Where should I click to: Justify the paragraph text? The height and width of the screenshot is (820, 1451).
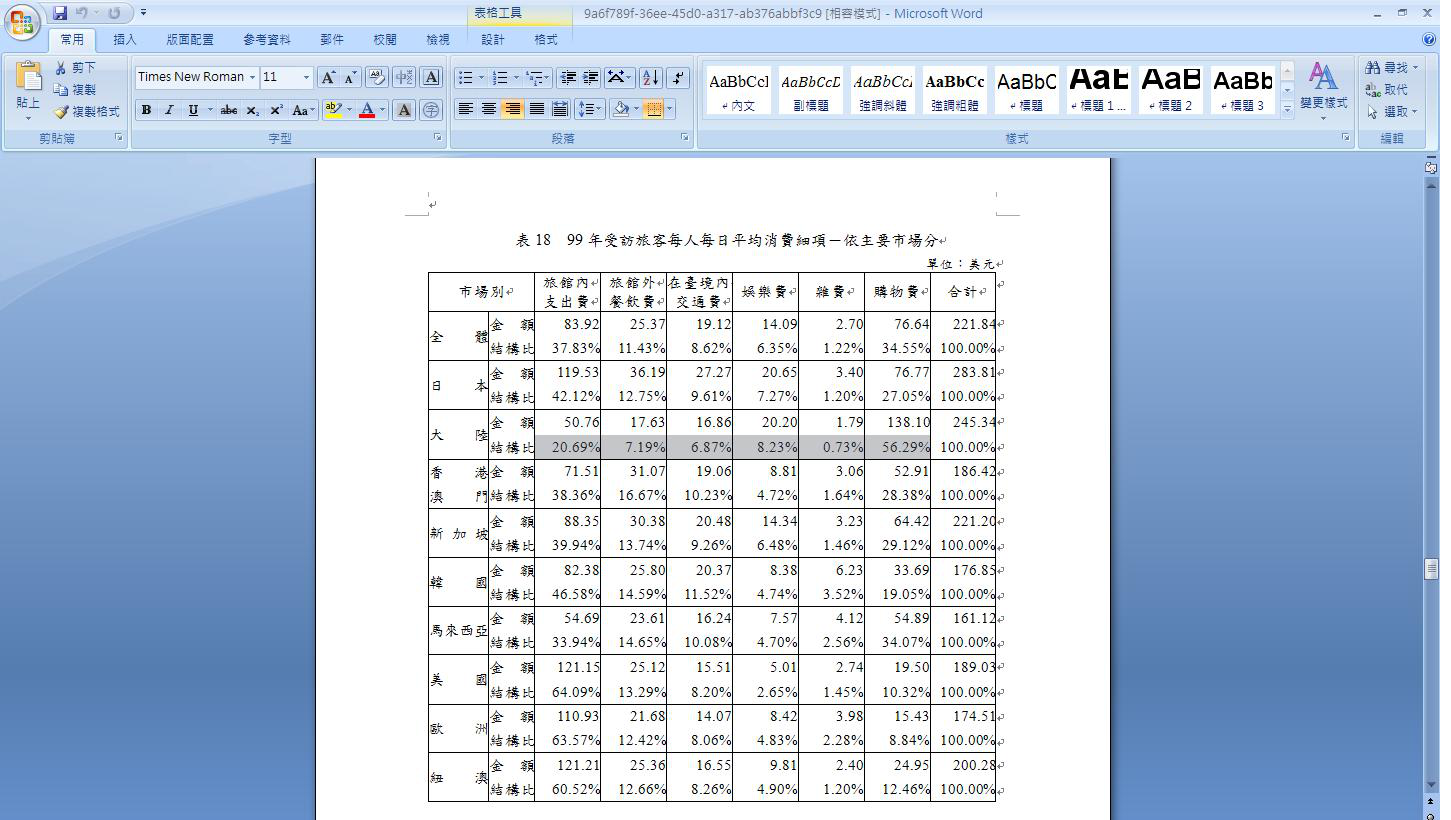[536, 109]
